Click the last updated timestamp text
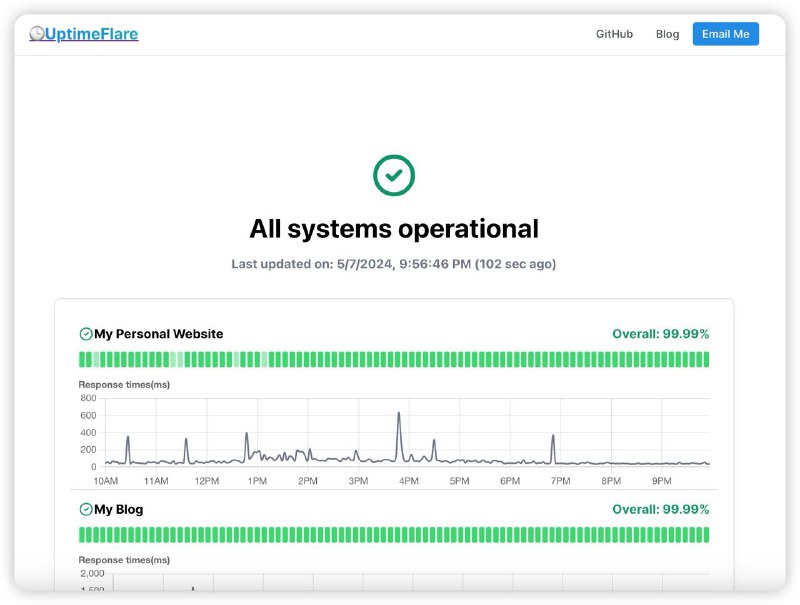Image resolution: width=800 pixels, height=605 pixels. coord(394,263)
